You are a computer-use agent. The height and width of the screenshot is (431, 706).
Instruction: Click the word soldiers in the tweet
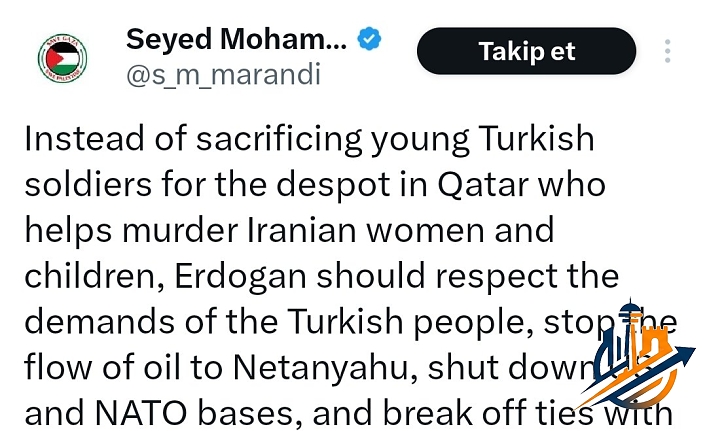pos(85,183)
